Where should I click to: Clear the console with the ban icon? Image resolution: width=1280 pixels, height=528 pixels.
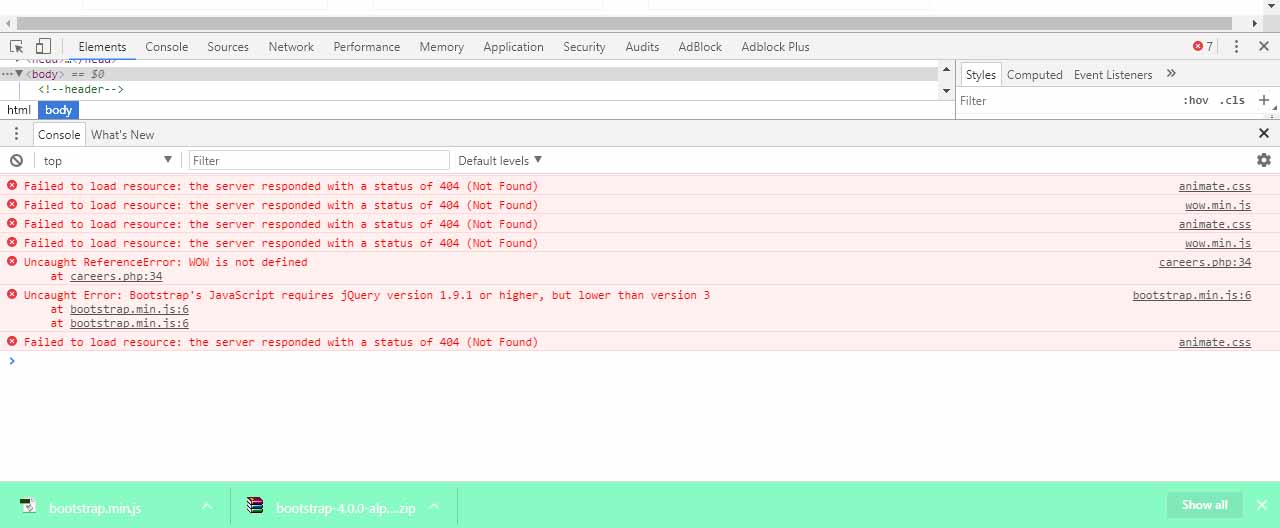(x=16, y=160)
